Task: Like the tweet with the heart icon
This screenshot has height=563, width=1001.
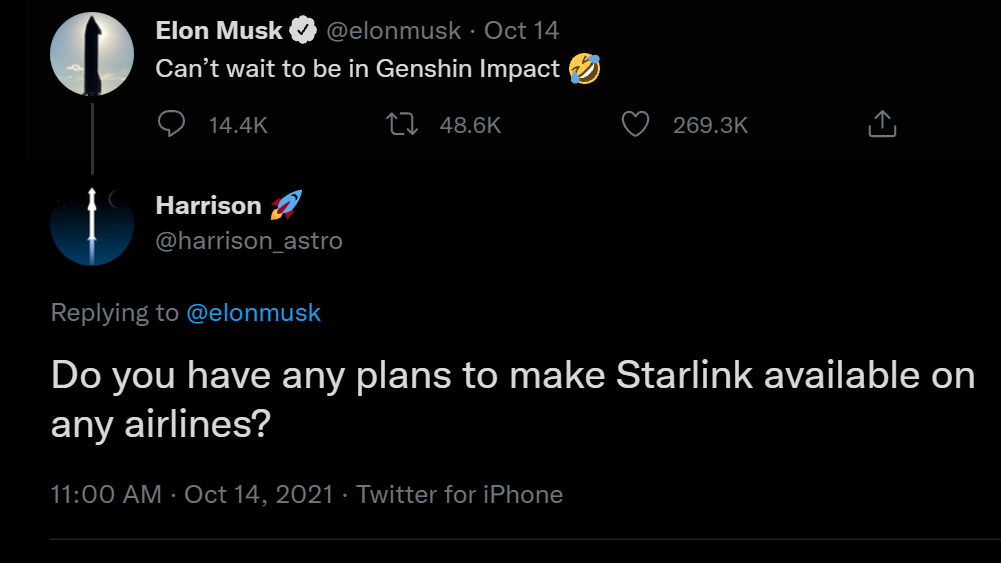Action: pyautogui.click(x=636, y=124)
